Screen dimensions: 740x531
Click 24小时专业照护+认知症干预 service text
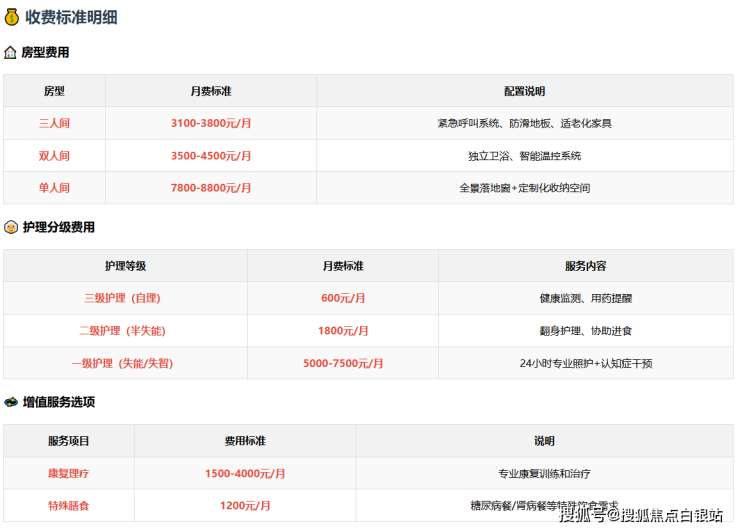(586, 363)
